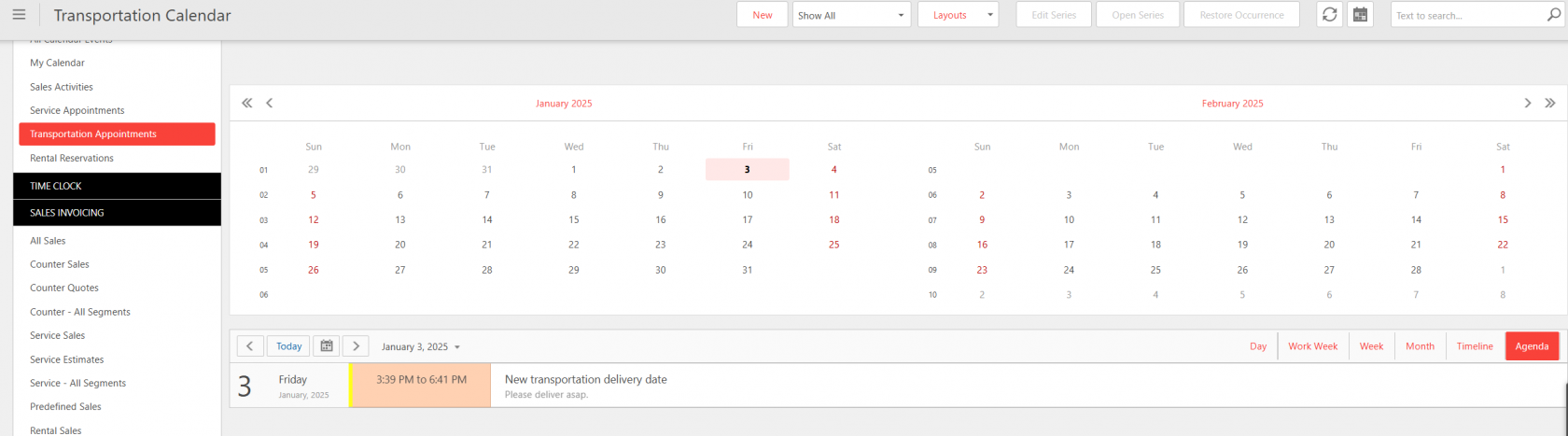This screenshot has width=1568, height=436.
Task: Click the February 2025 month header
Action: (x=1232, y=104)
